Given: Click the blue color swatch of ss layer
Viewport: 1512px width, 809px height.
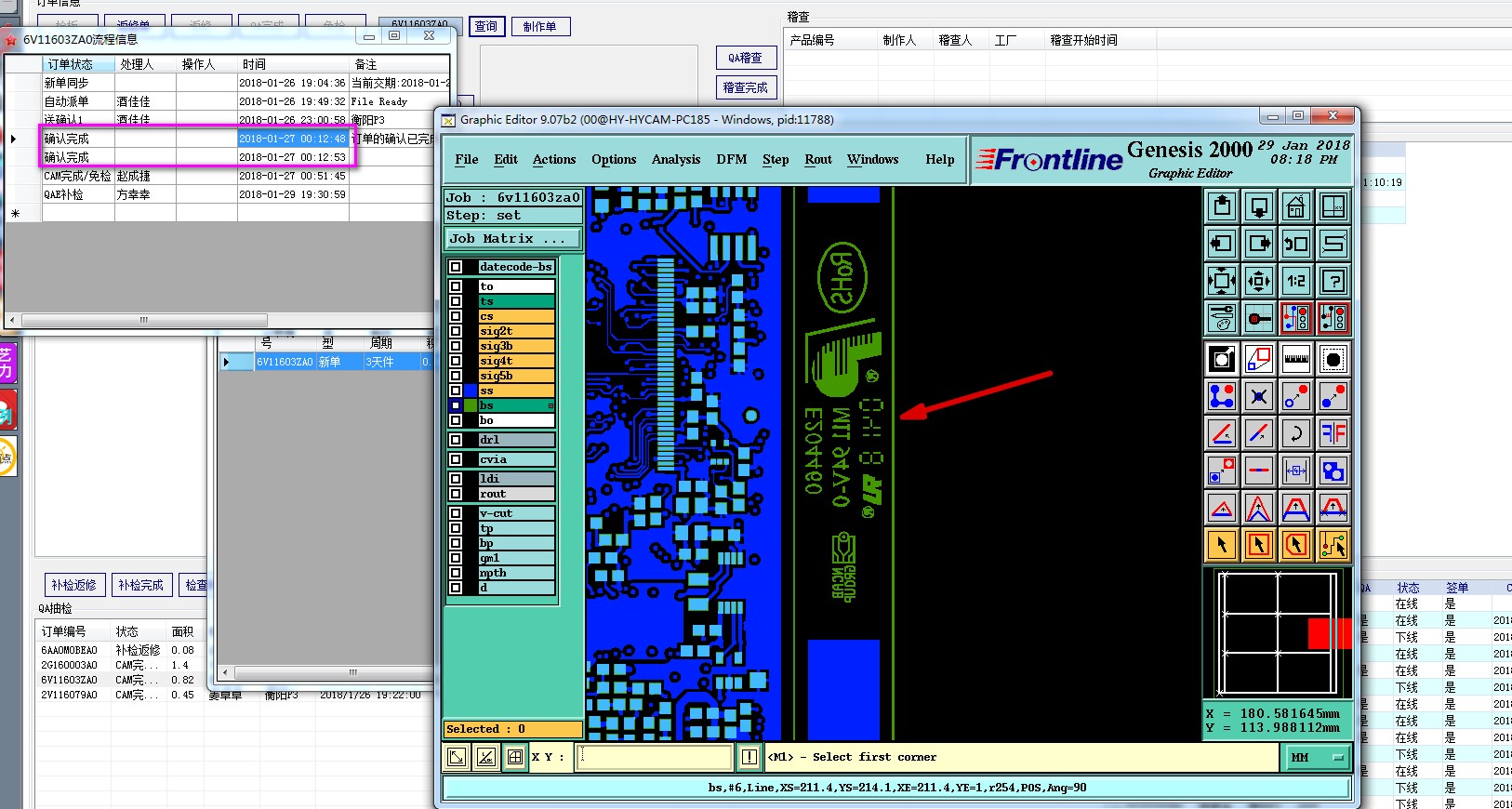Looking at the screenshot, I should click(471, 391).
